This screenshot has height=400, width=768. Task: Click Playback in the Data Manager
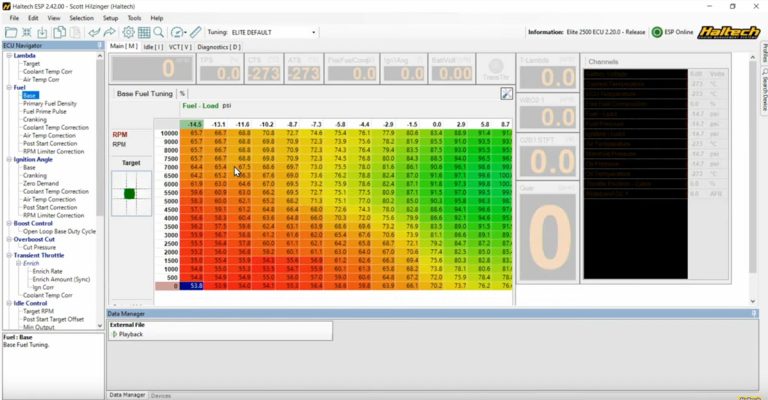[130, 334]
